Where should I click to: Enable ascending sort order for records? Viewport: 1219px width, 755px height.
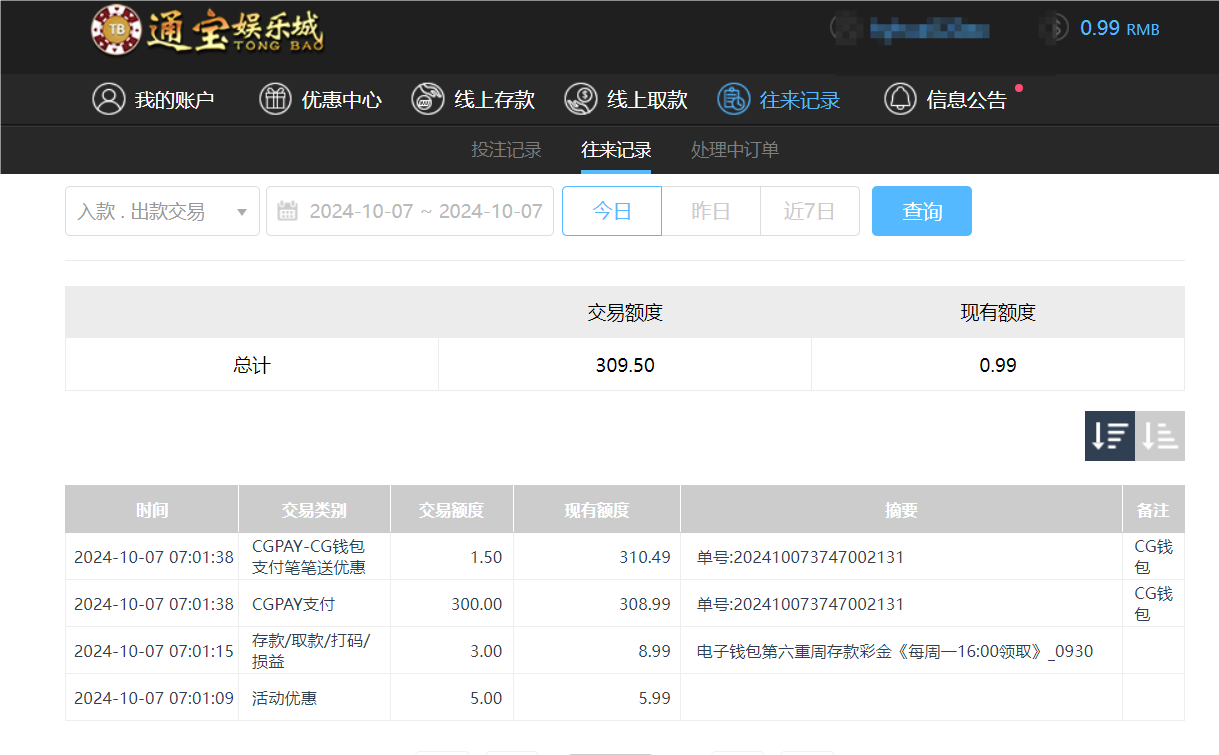coord(1160,436)
